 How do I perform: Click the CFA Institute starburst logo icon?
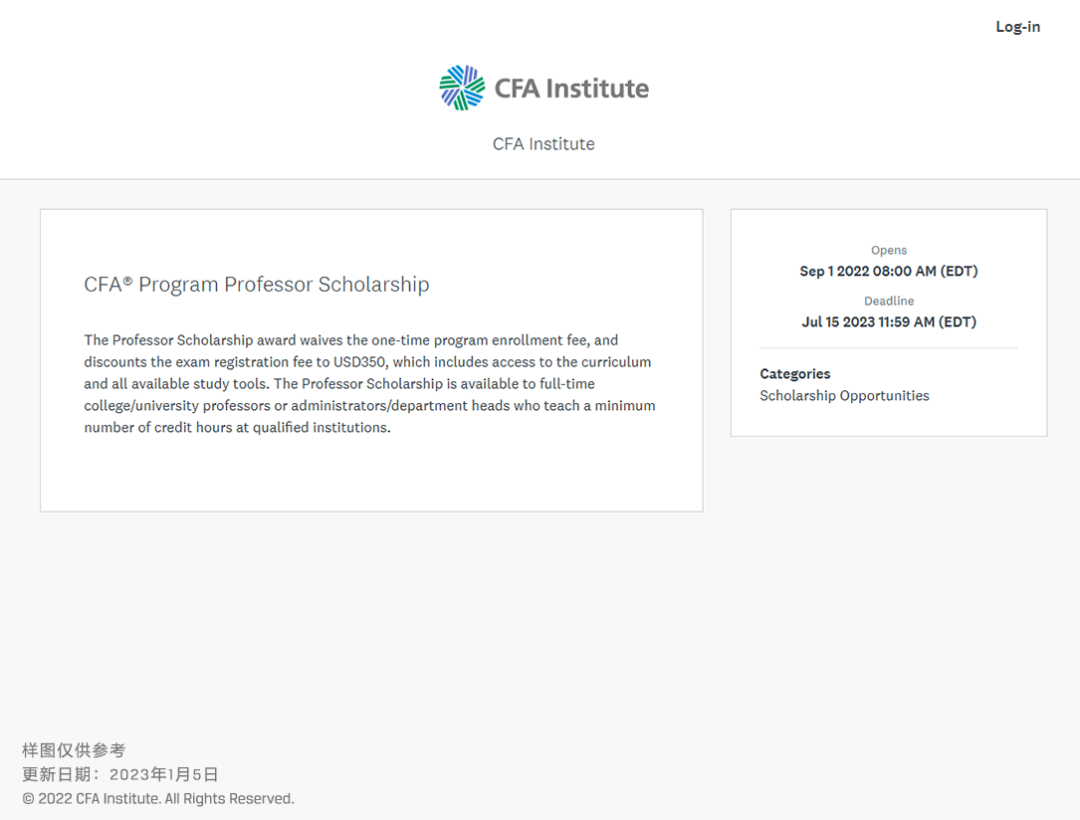(462, 87)
